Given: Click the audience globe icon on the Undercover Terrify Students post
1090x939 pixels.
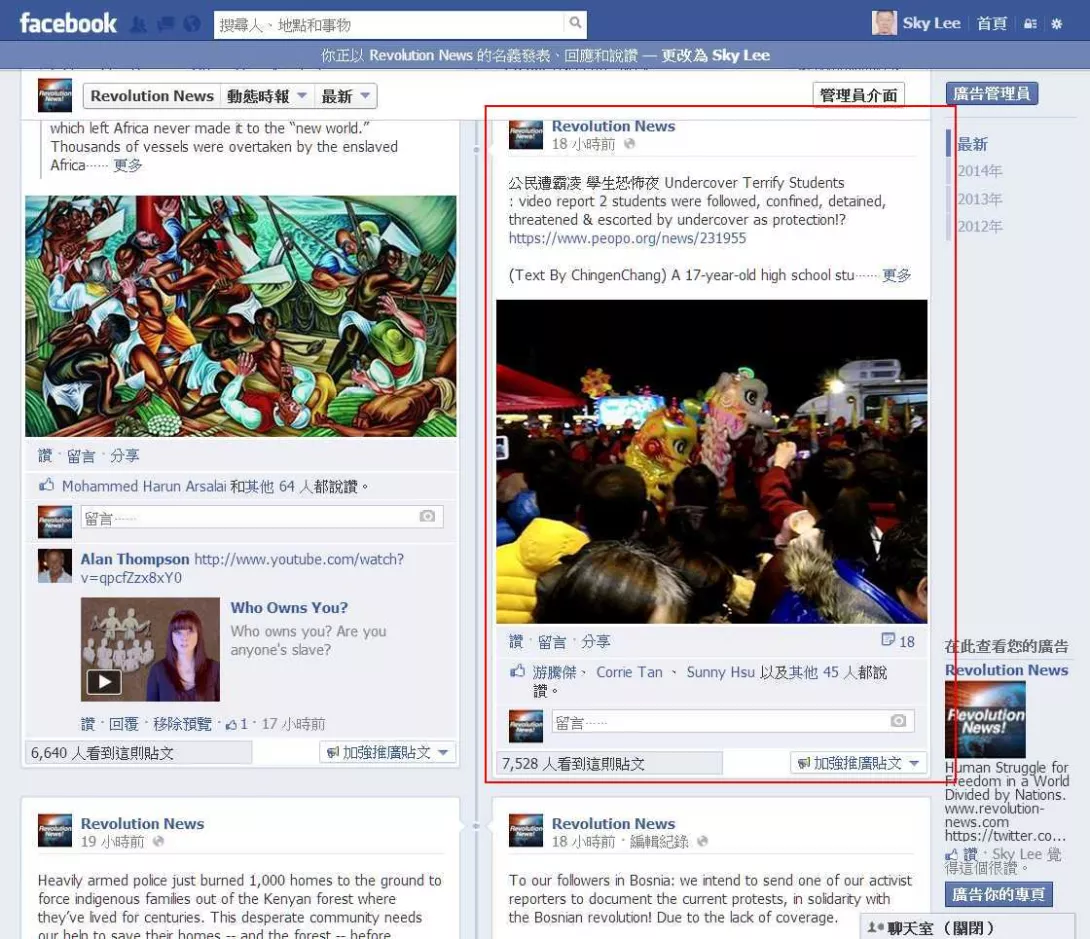Looking at the screenshot, I should 629,144.
